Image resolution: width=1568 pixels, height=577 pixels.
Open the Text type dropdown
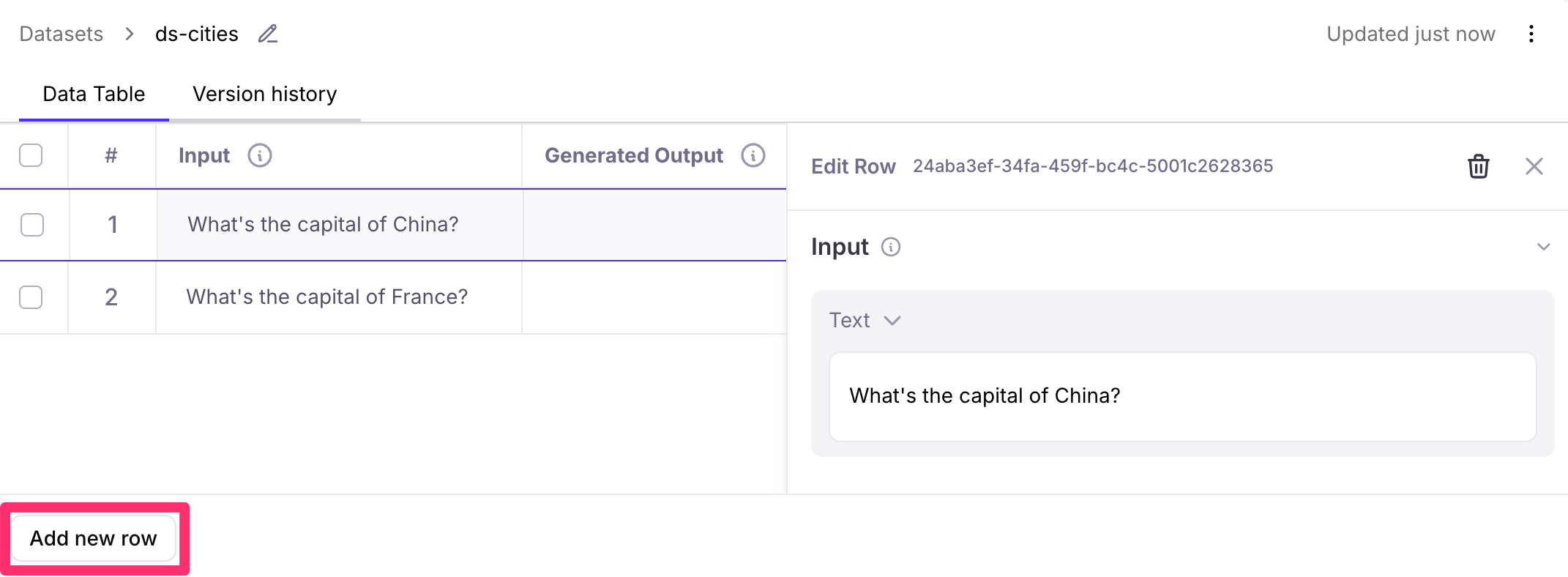[865, 320]
